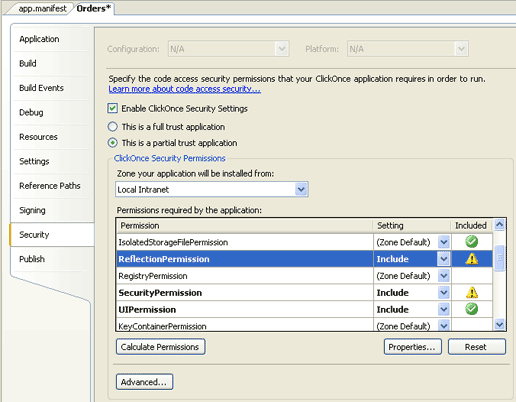
Task: Select full trust application option
Action: click(x=113, y=127)
